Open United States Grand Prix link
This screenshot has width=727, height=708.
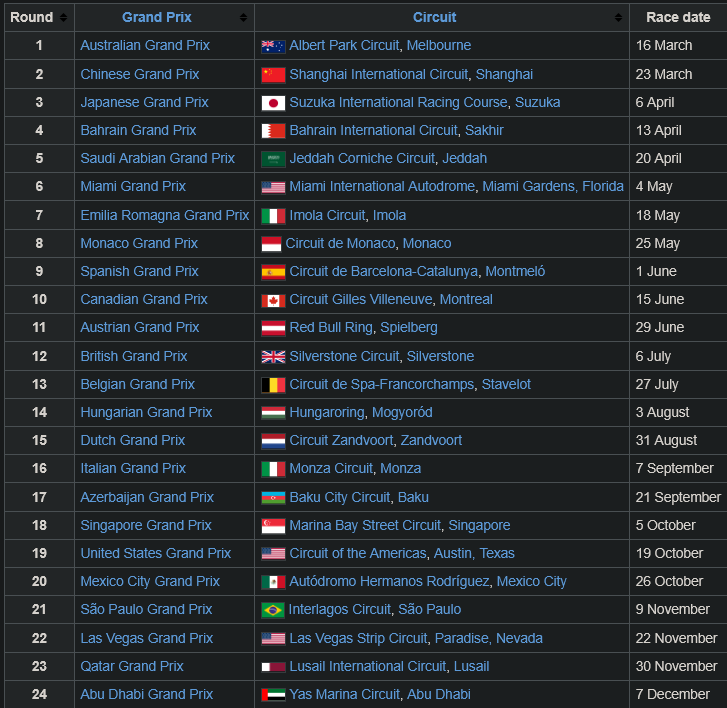156,554
